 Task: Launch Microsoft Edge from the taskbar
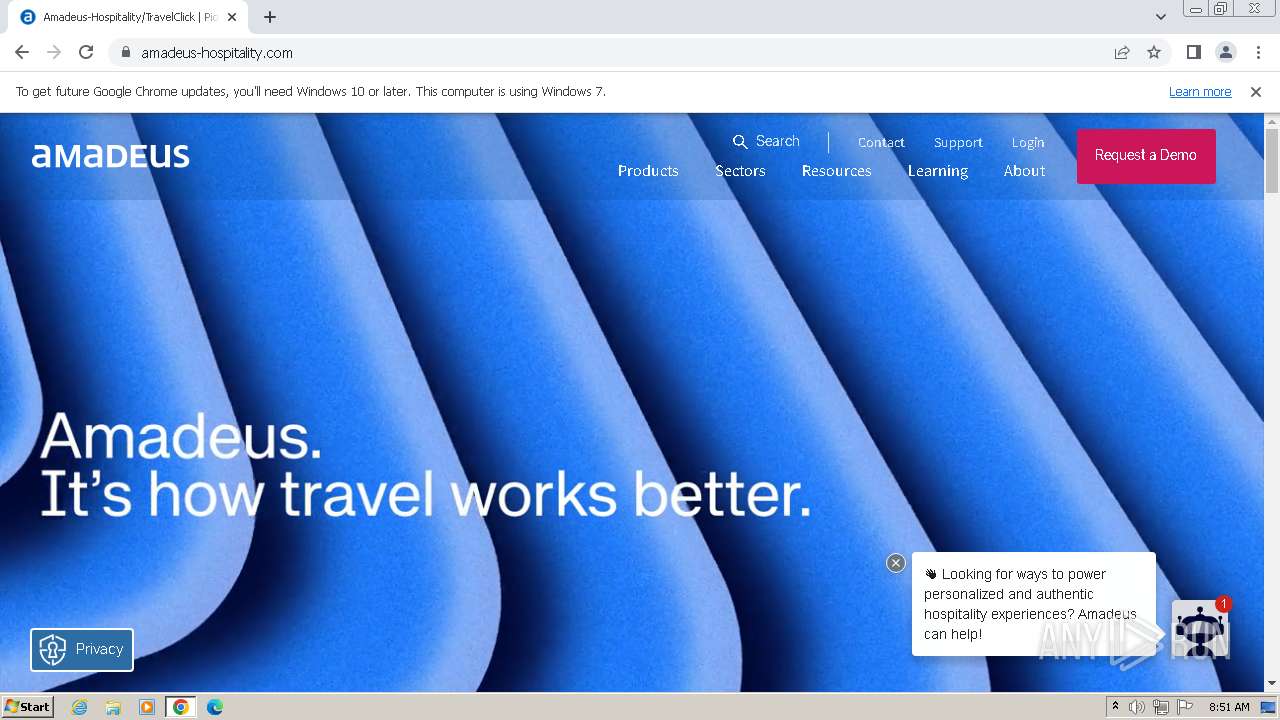215,707
